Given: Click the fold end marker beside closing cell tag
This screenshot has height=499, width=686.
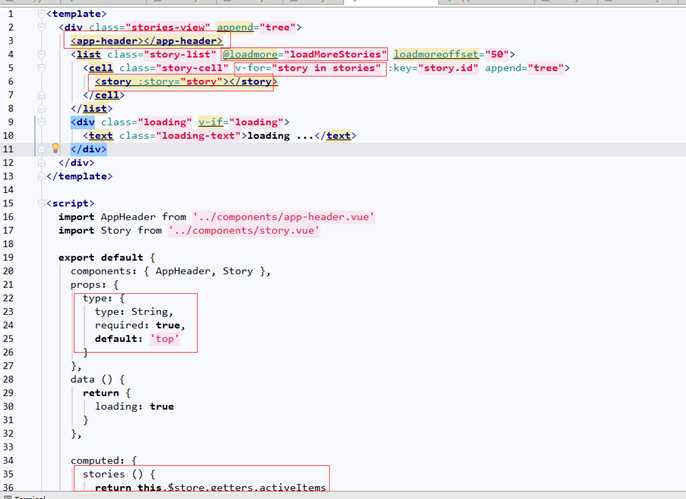Looking at the screenshot, I should (x=42, y=95).
